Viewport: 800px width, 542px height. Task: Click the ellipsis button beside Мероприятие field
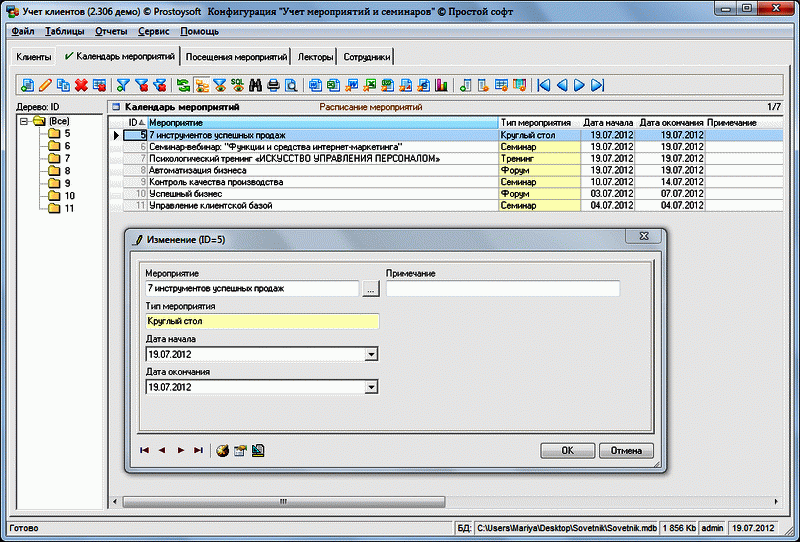coord(371,289)
